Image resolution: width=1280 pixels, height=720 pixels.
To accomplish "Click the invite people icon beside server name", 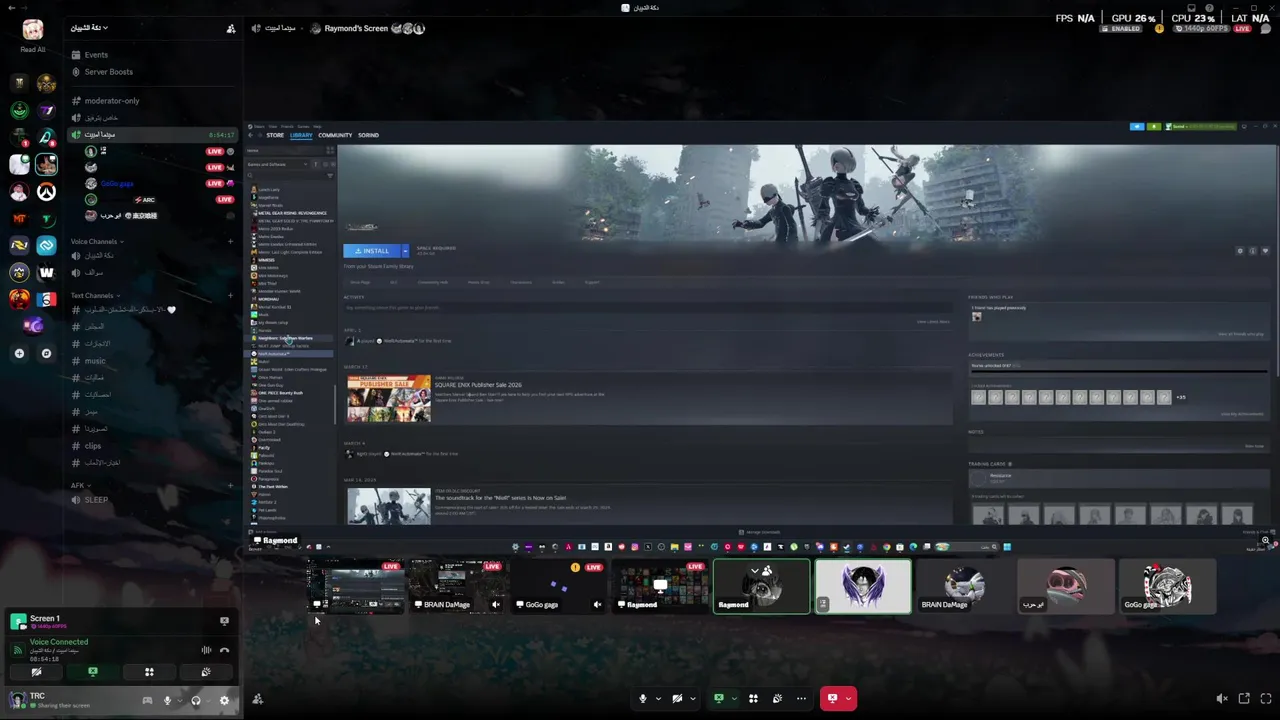I will point(231,28).
